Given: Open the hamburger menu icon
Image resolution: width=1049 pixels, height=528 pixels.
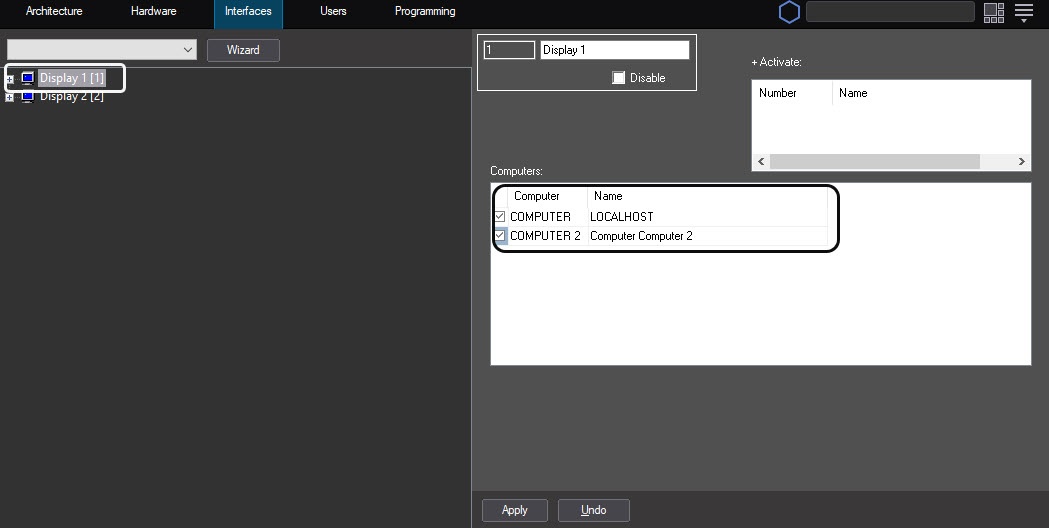Looking at the screenshot, I should tap(1024, 12).
